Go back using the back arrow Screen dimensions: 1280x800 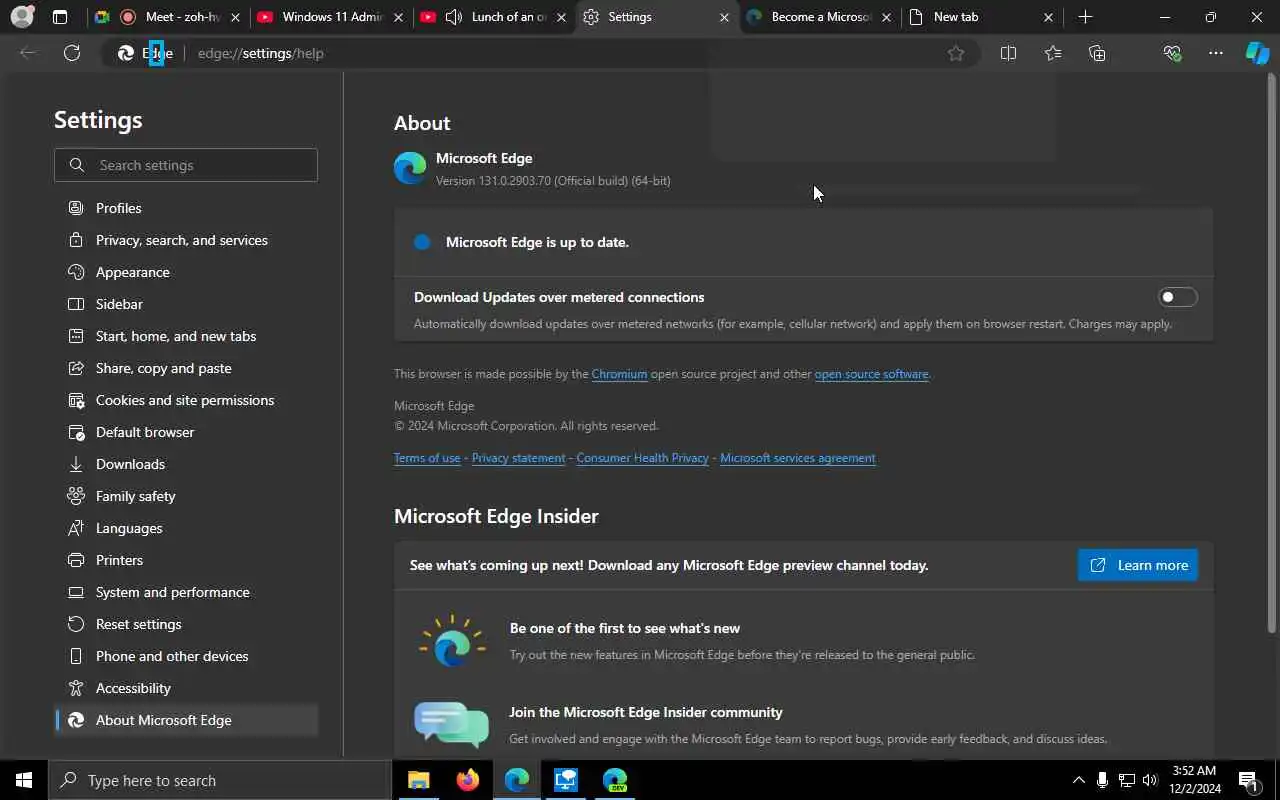tap(28, 53)
